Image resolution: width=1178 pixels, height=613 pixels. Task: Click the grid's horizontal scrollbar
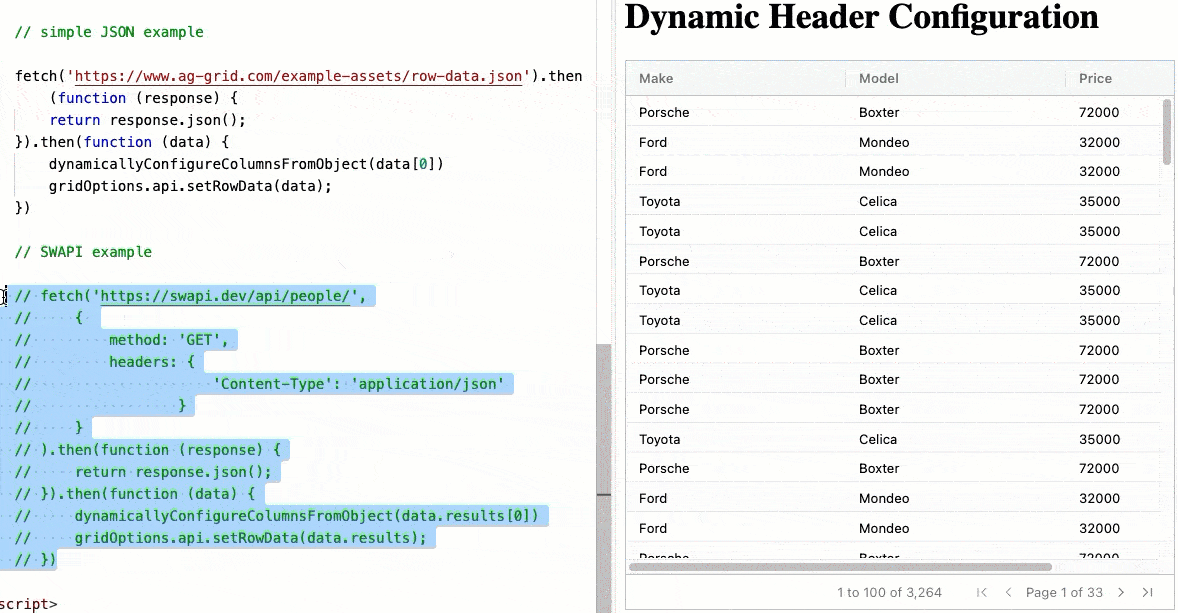840,567
